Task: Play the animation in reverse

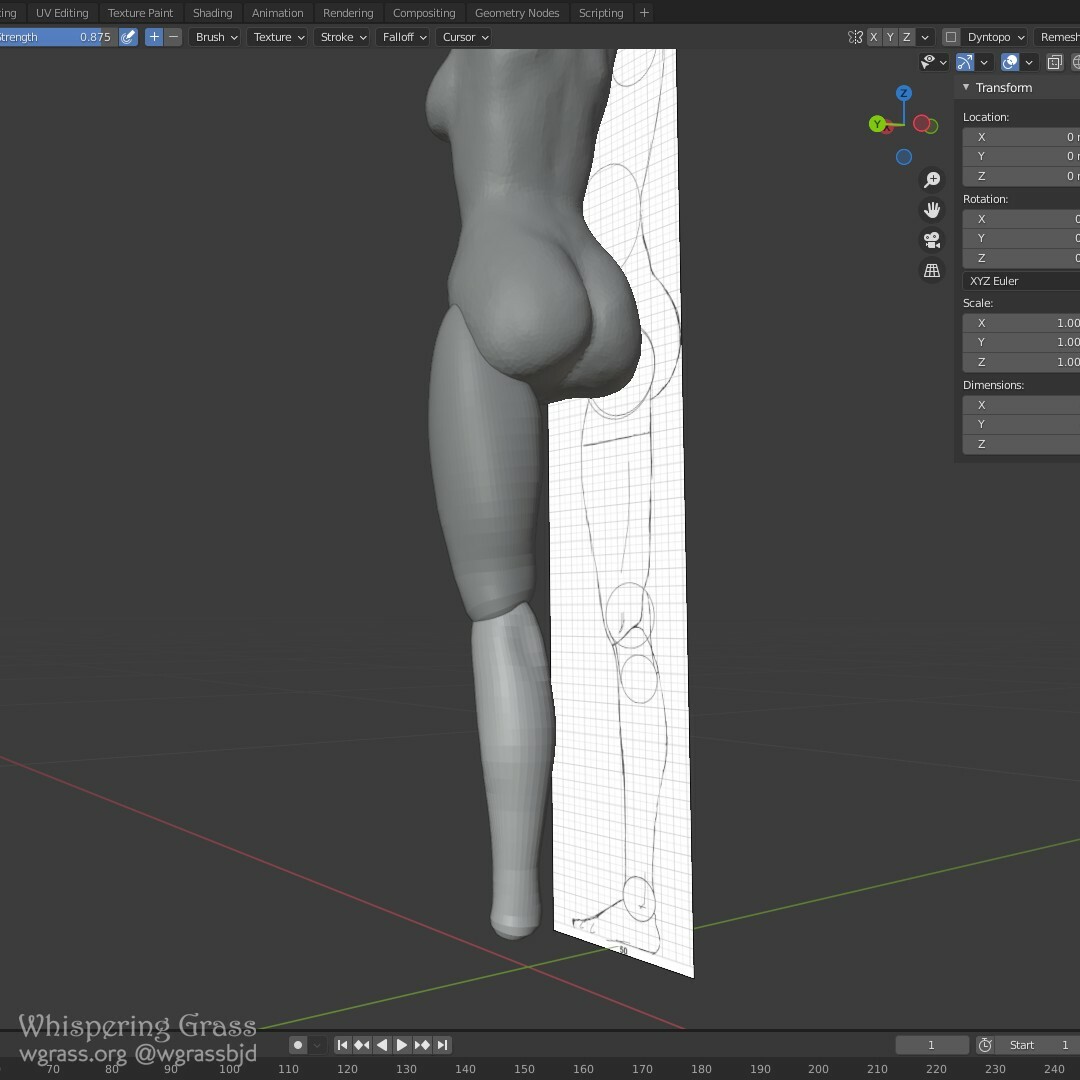Action: (x=382, y=1045)
